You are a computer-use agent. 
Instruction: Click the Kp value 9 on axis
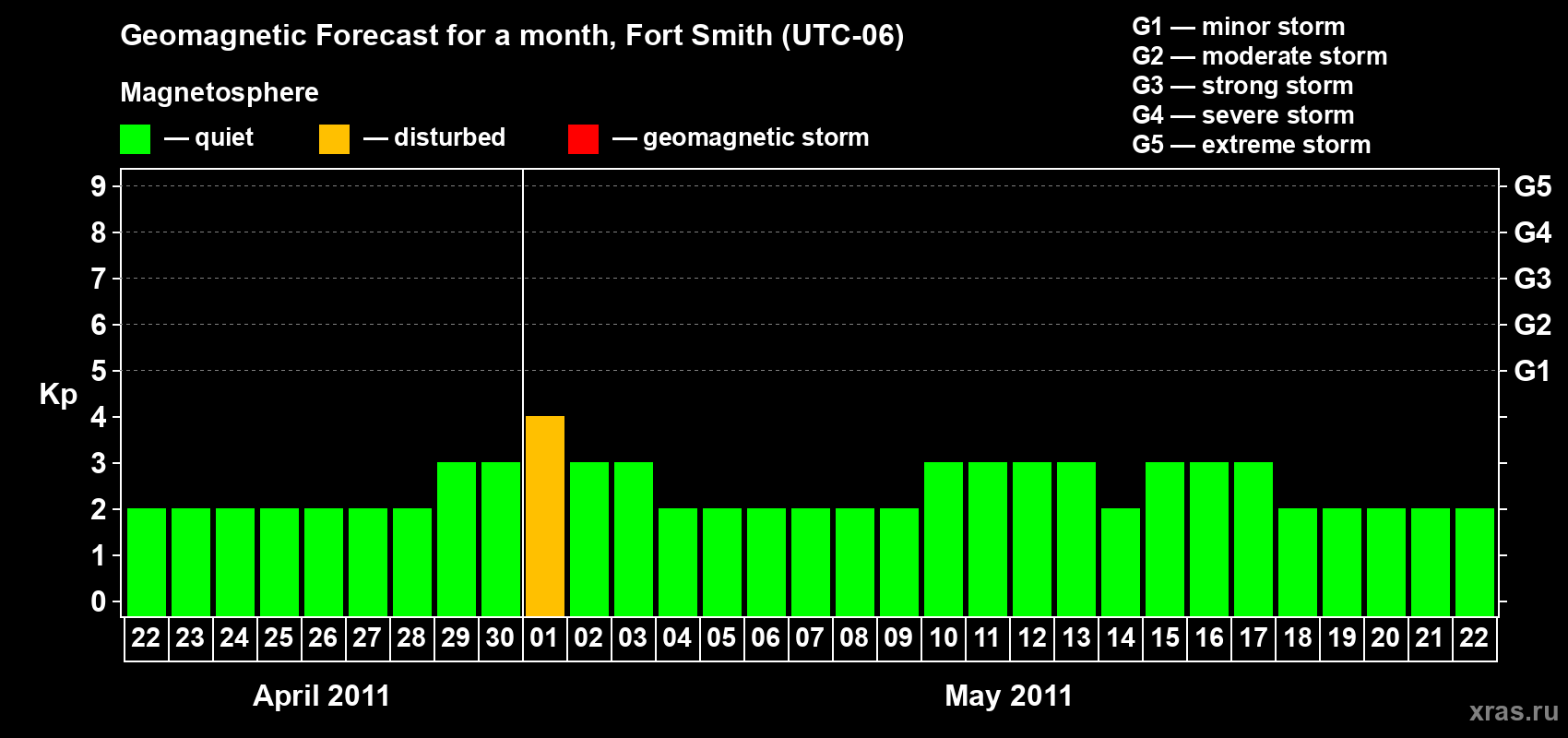99,186
